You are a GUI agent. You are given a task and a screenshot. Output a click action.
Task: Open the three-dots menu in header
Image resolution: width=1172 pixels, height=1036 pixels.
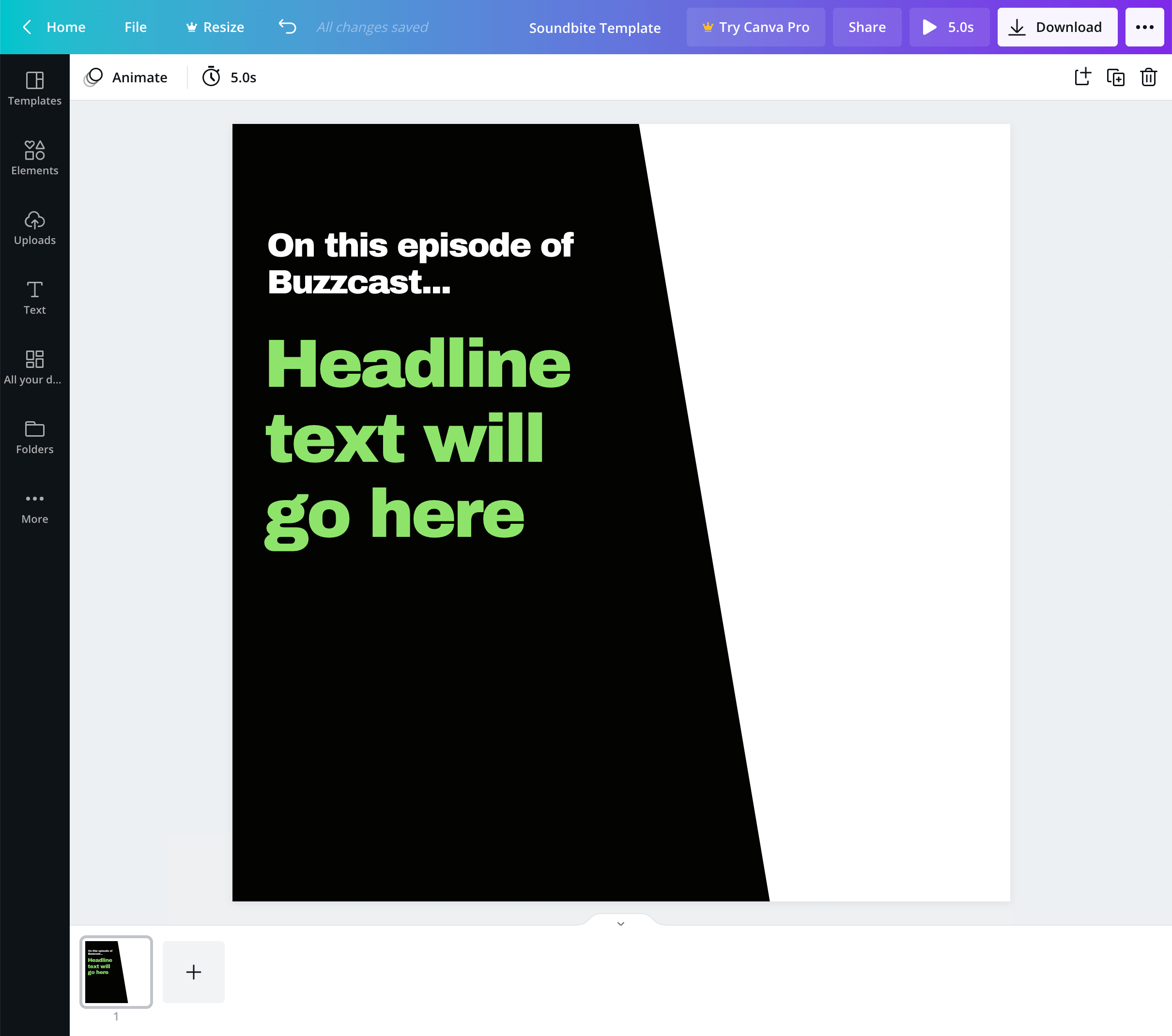point(1144,27)
